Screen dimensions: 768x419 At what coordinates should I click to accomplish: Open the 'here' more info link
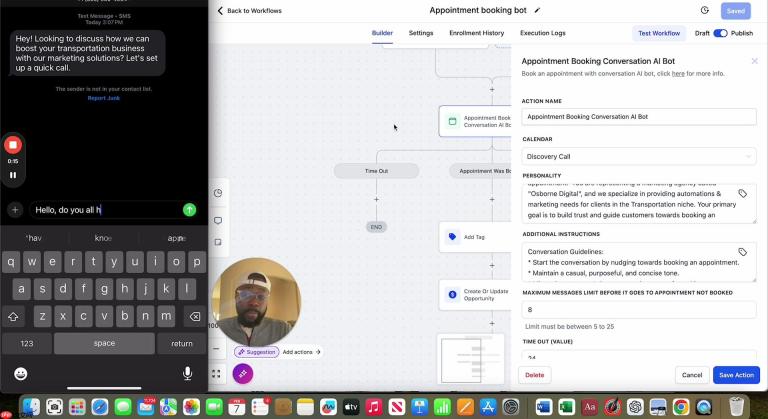[x=678, y=74]
